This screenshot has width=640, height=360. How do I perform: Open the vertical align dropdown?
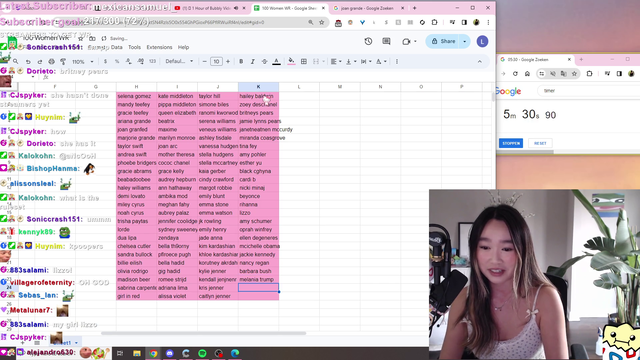click(351, 62)
